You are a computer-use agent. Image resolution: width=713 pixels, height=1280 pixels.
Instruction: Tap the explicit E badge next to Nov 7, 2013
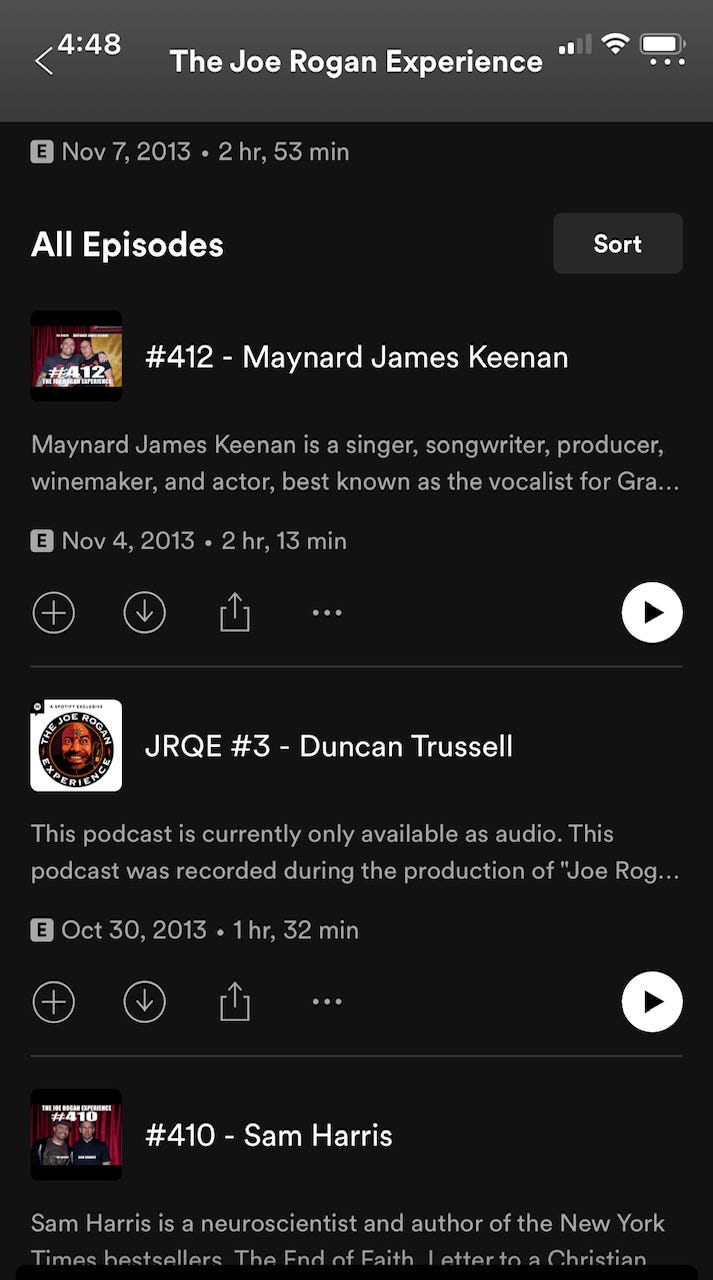(x=42, y=152)
